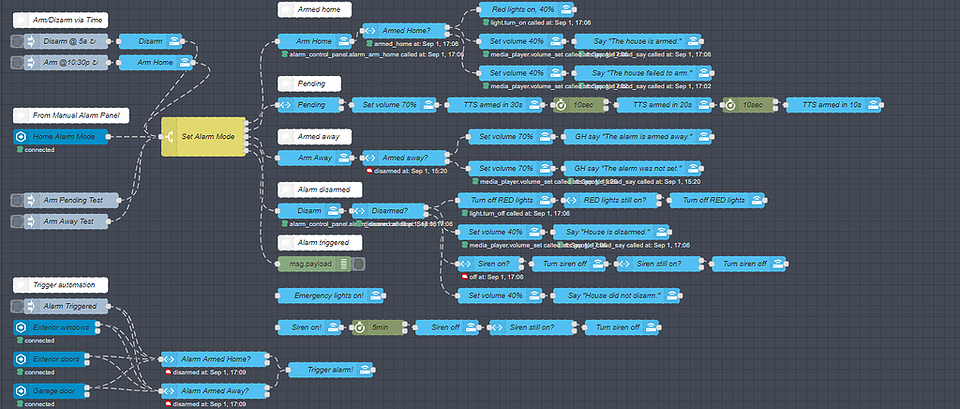Click the Garage door node icon
The width and height of the screenshot is (960, 409).
click(x=20, y=391)
